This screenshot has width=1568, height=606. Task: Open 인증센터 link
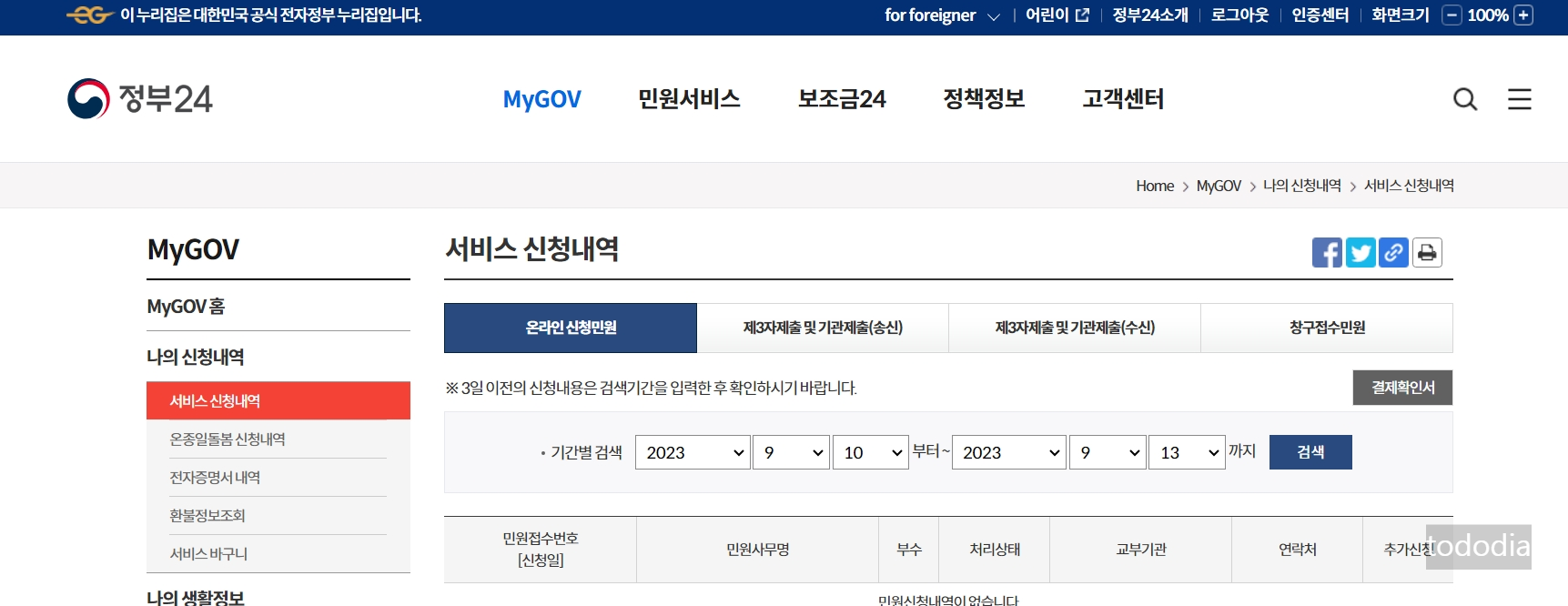1320,15
